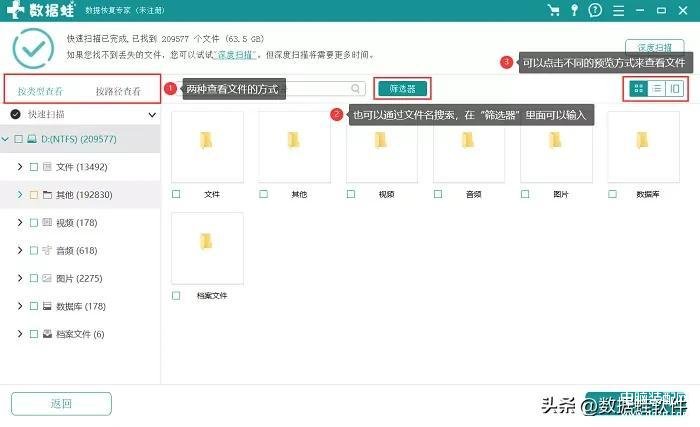This screenshot has width=700, height=427.
Task: Click the 档案文件 category icon in tree
Action: pyautogui.click(x=47, y=334)
